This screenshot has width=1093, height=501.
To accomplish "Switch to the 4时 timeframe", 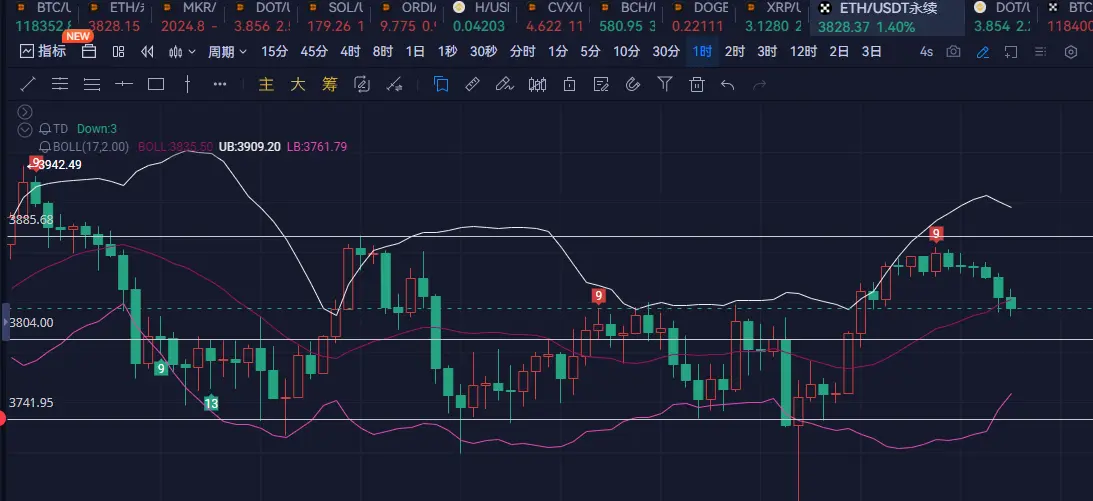I will [x=350, y=52].
